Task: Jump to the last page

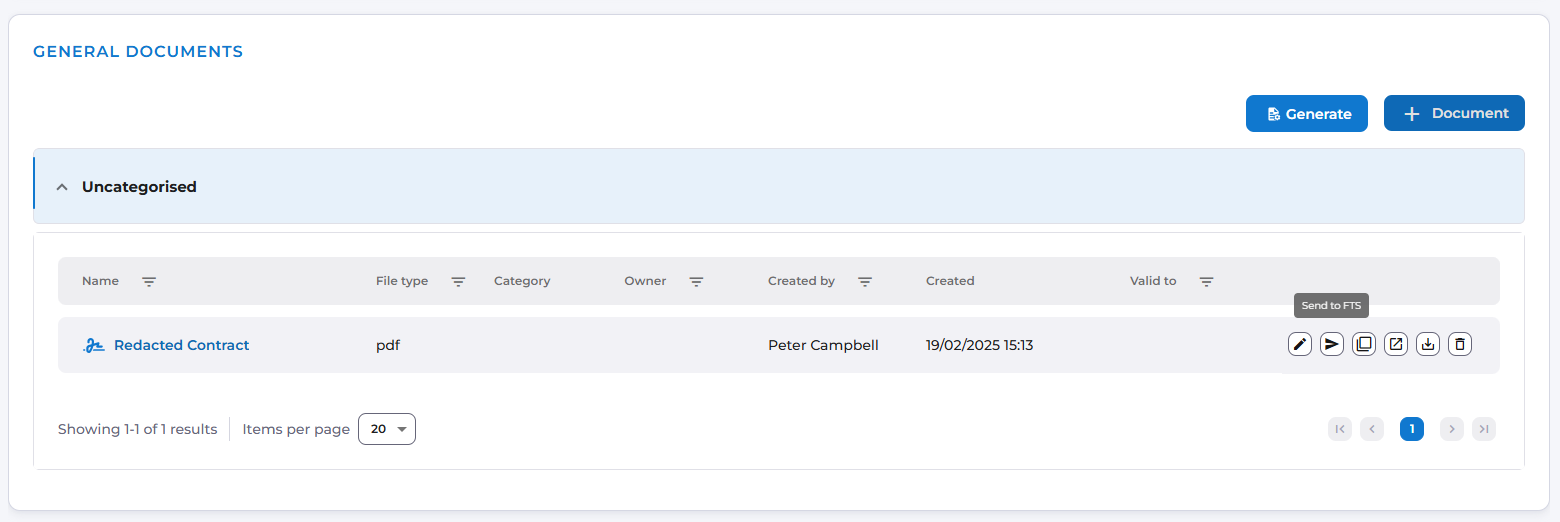Action: coord(1484,429)
